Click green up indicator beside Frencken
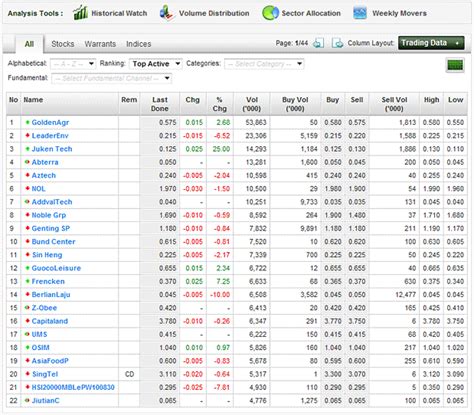Image resolution: width=474 pixels, height=415 pixels. 27,281
